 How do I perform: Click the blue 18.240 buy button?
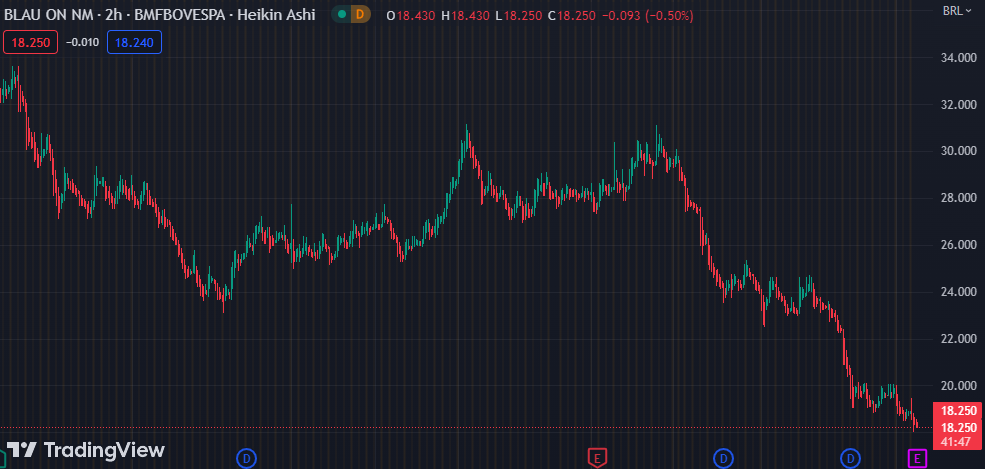(x=134, y=43)
